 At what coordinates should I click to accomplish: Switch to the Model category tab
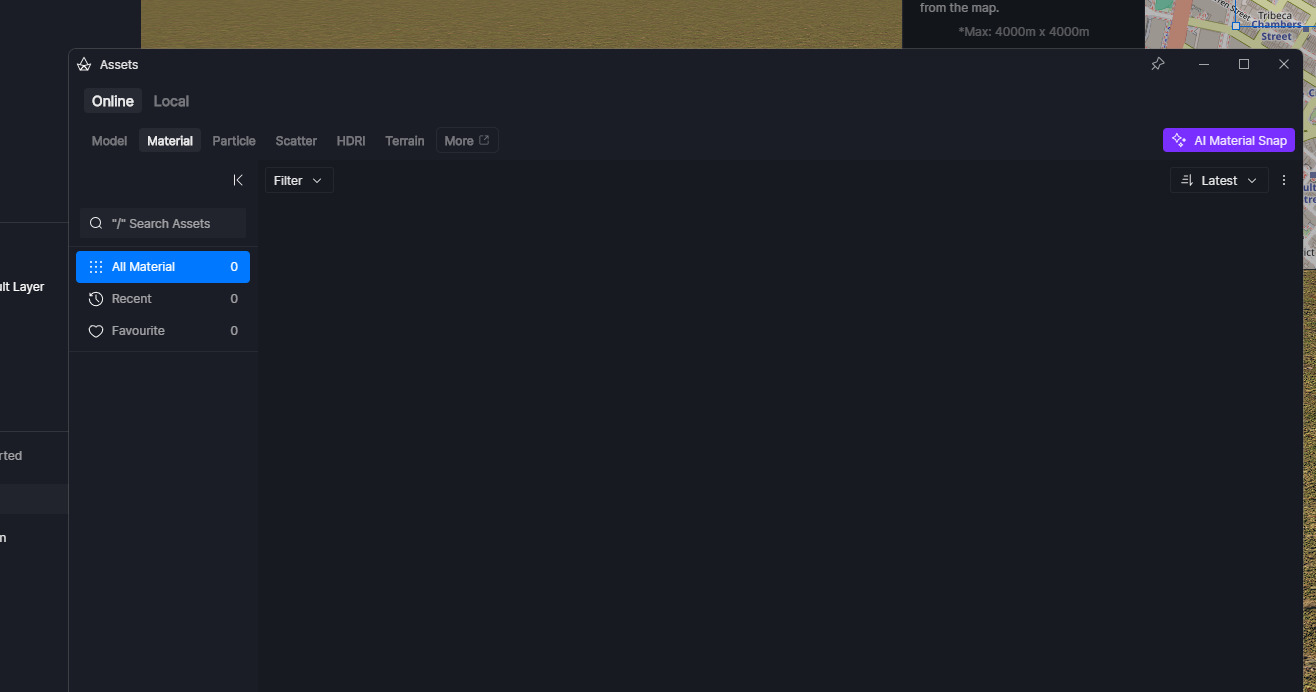[109, 141]
